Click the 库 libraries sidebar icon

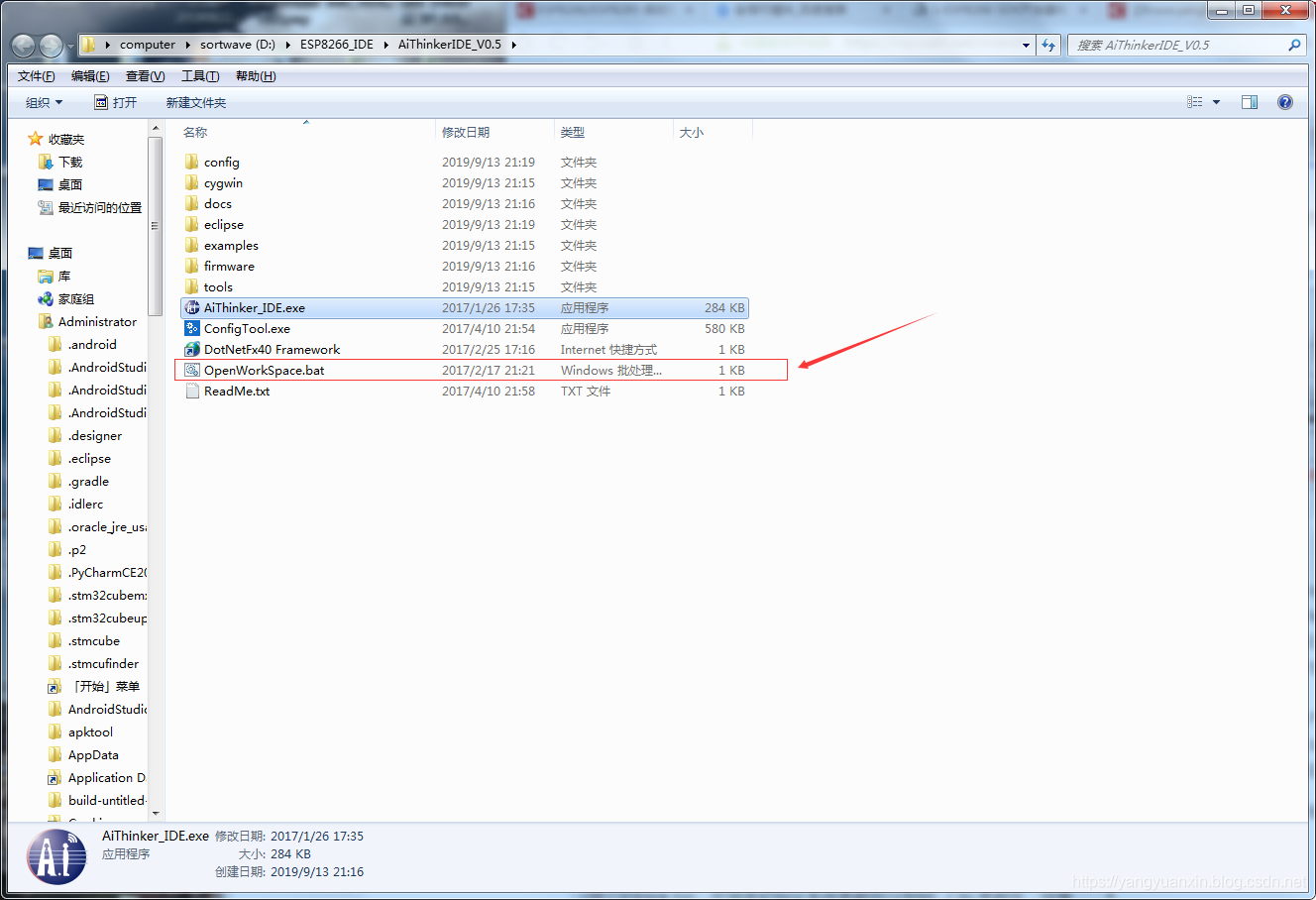pos(46,277)
